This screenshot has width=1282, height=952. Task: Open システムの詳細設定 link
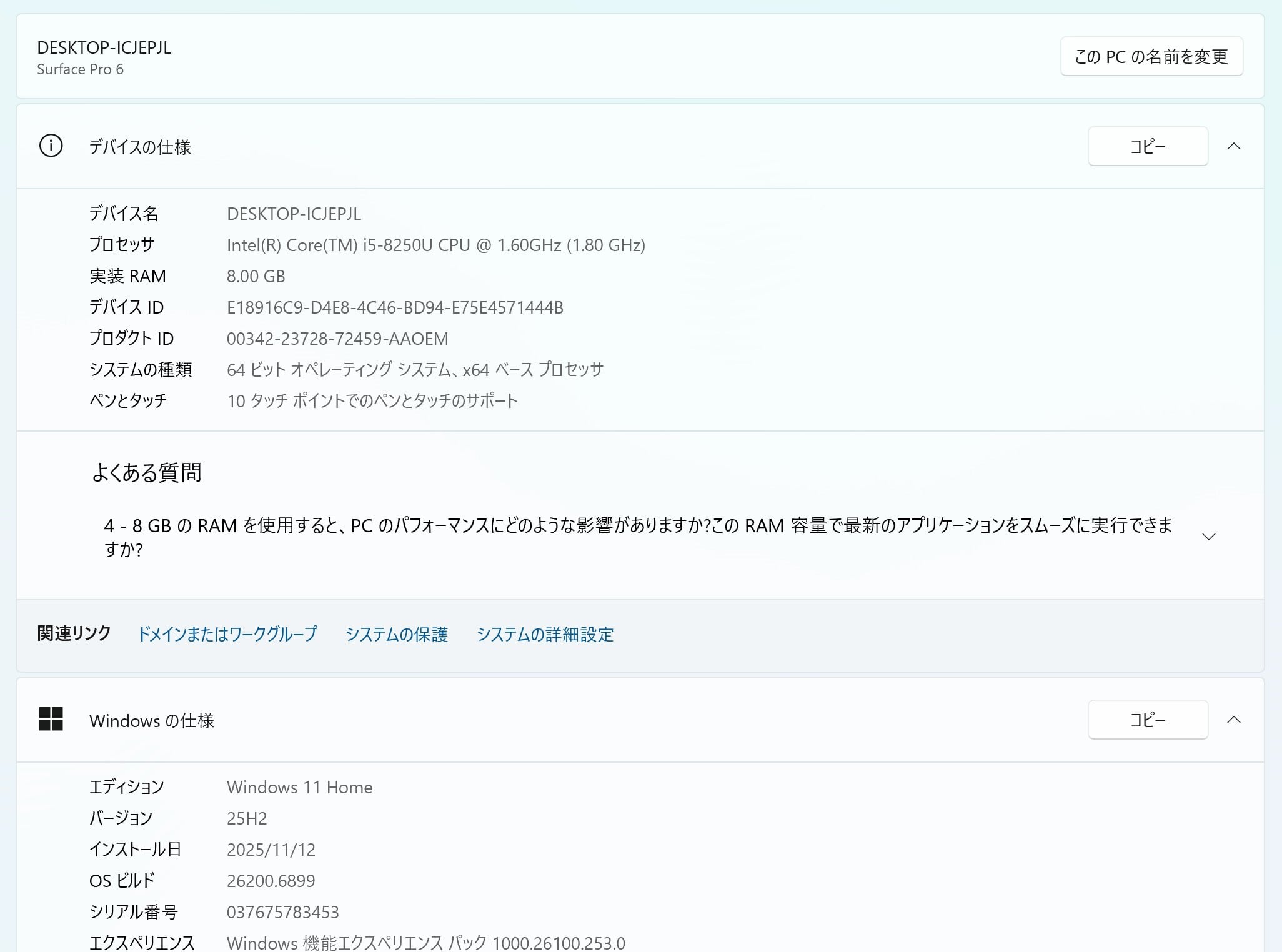coord(545,634)
